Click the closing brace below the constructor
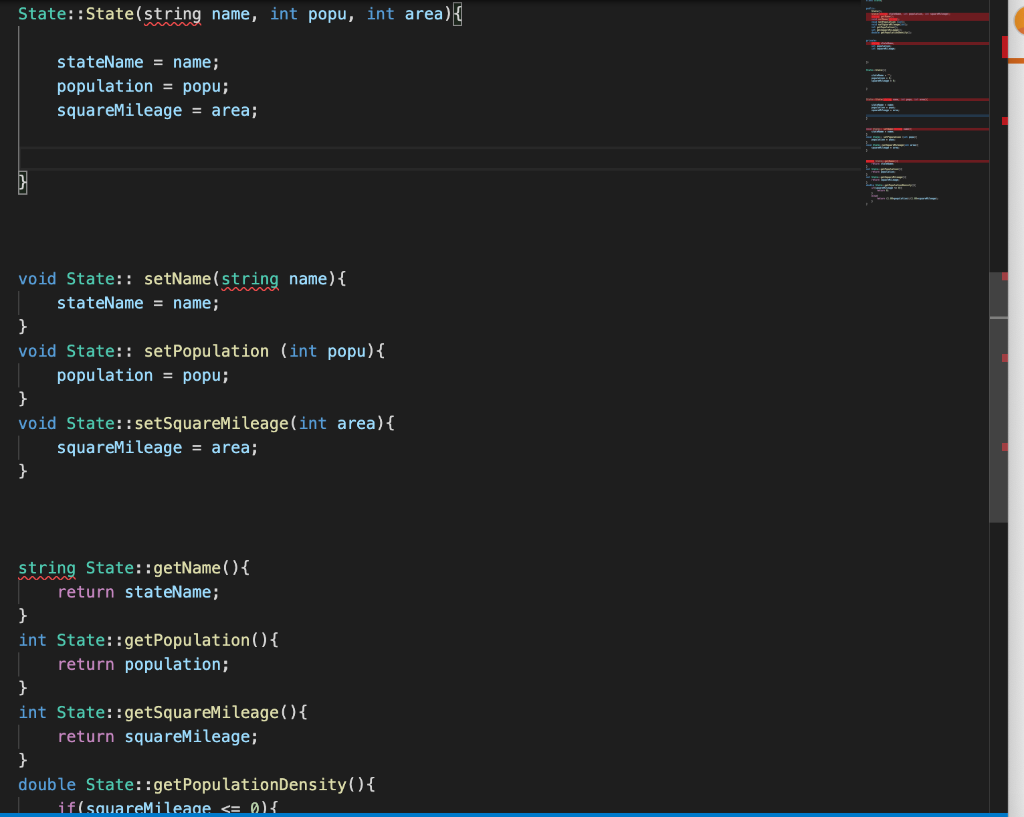Screen dimensions: 1024x817 tap(21, 182)
